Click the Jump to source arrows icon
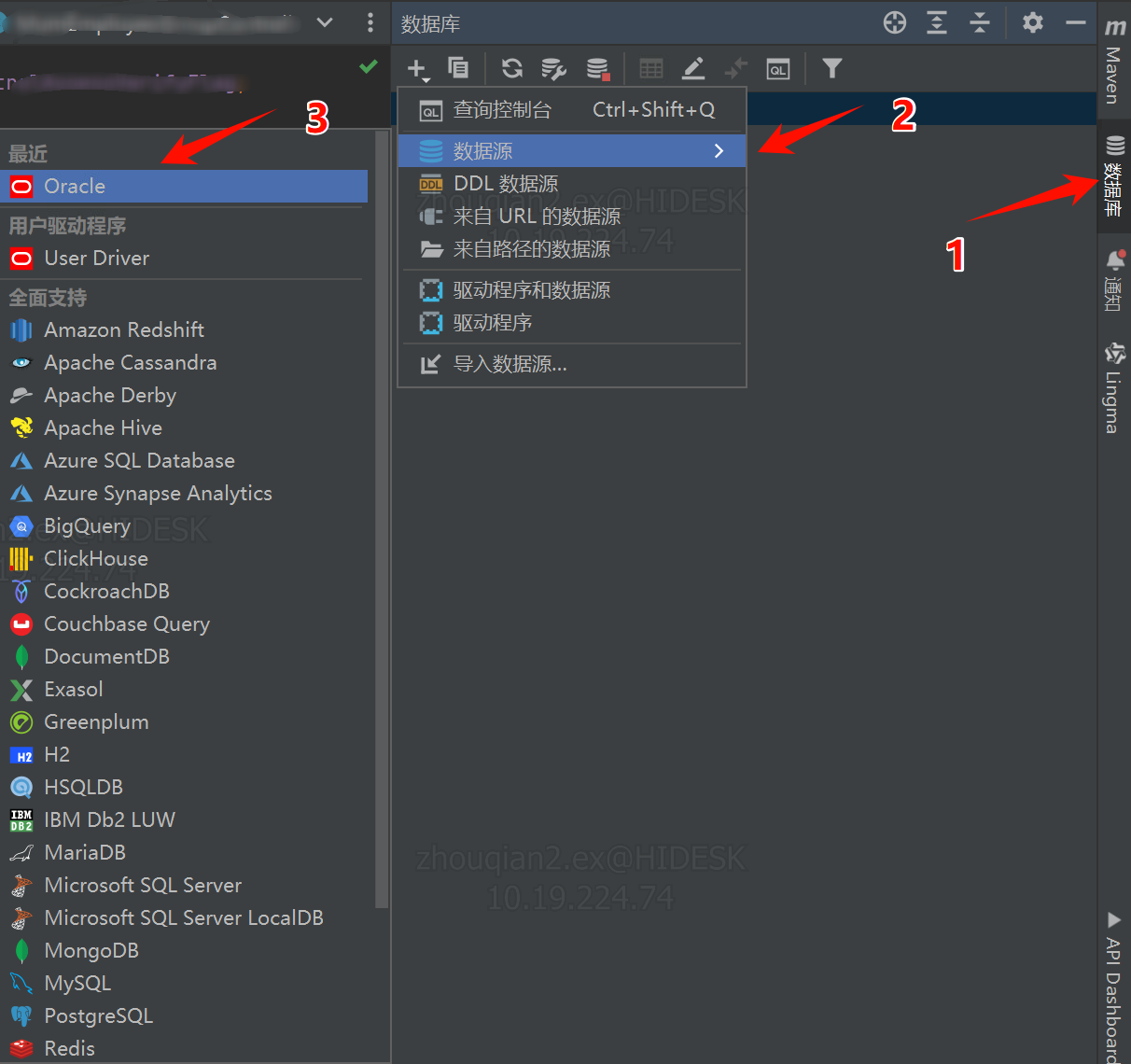Viewport: 1131px width, 1064px height. (735, 68)
